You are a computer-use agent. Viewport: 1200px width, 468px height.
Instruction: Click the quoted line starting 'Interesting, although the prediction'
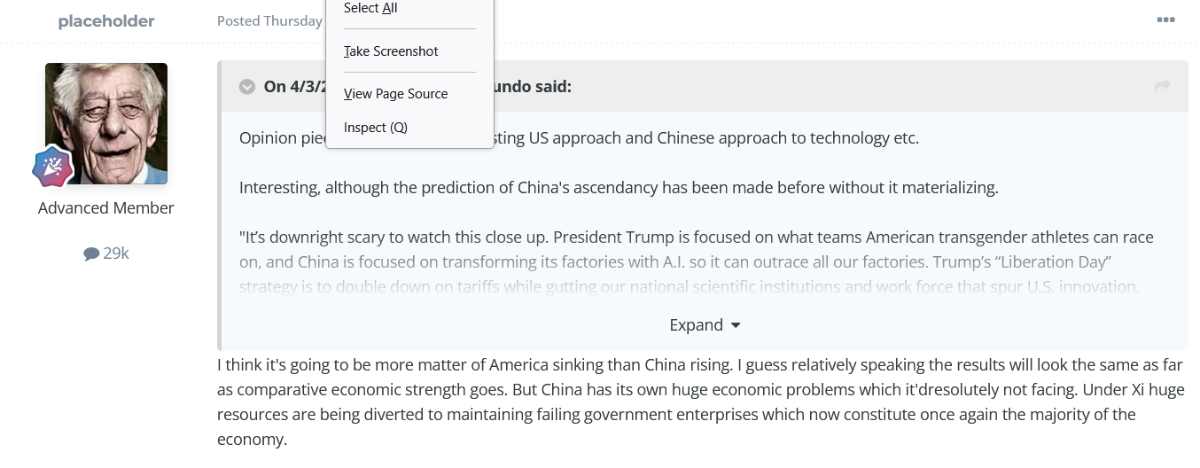pos(619,187)
